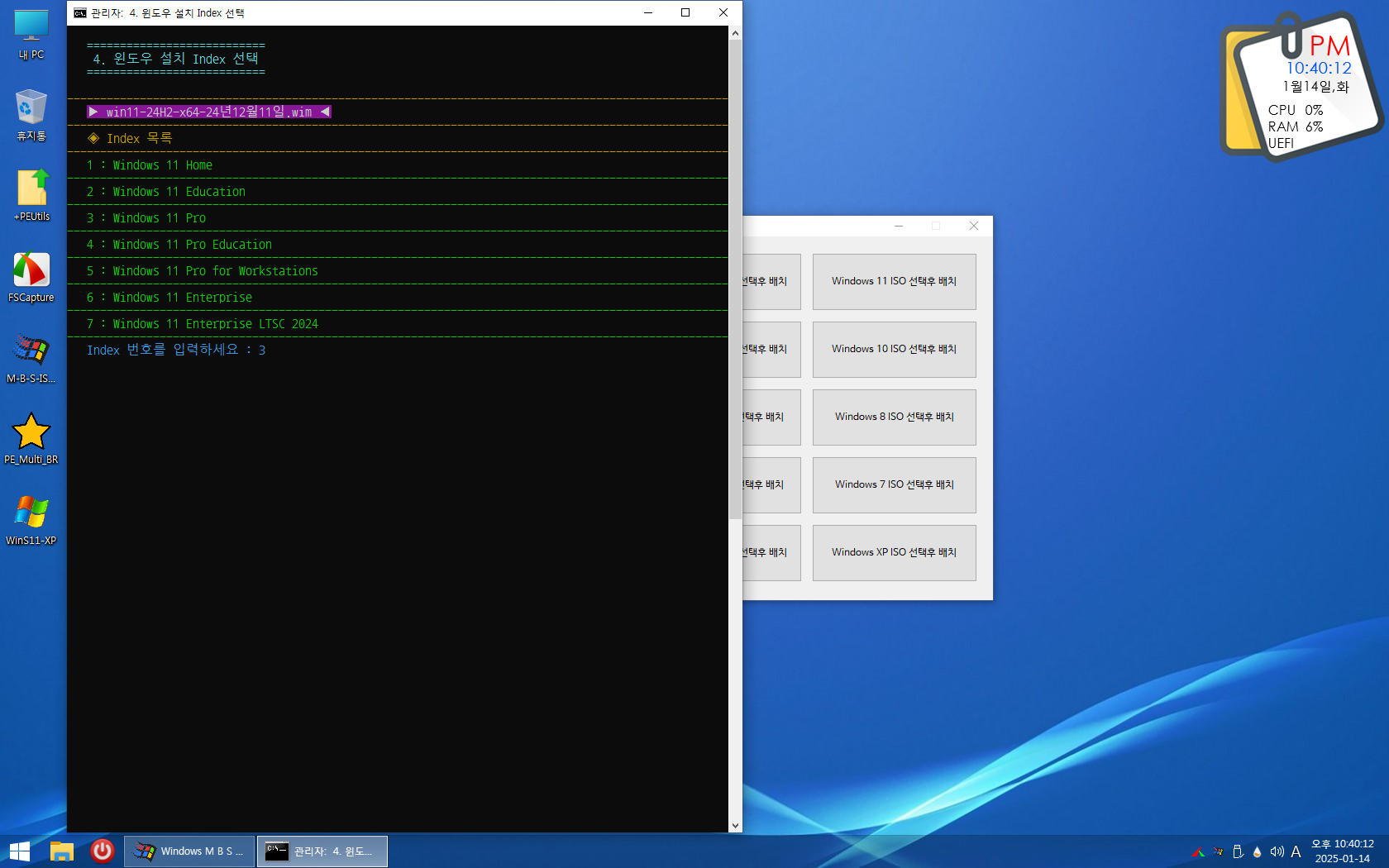Image resolution: width=1389 pixels, height=868 pixels.
Task: Click the Windows flag tray icon
Action: coord(1218,851)
